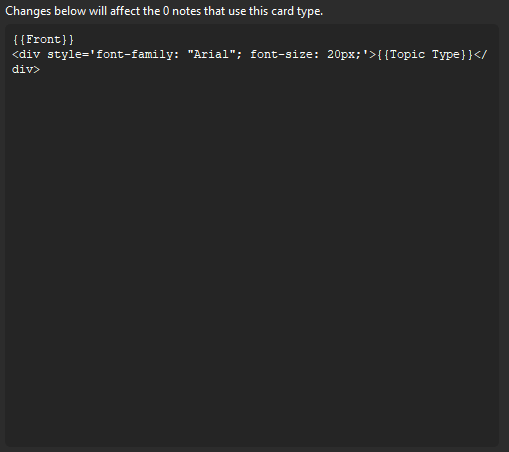The height and width of the screenshot is (452, 509).
Task: Click the word "Arial" in the template
Action: point(211,54)
